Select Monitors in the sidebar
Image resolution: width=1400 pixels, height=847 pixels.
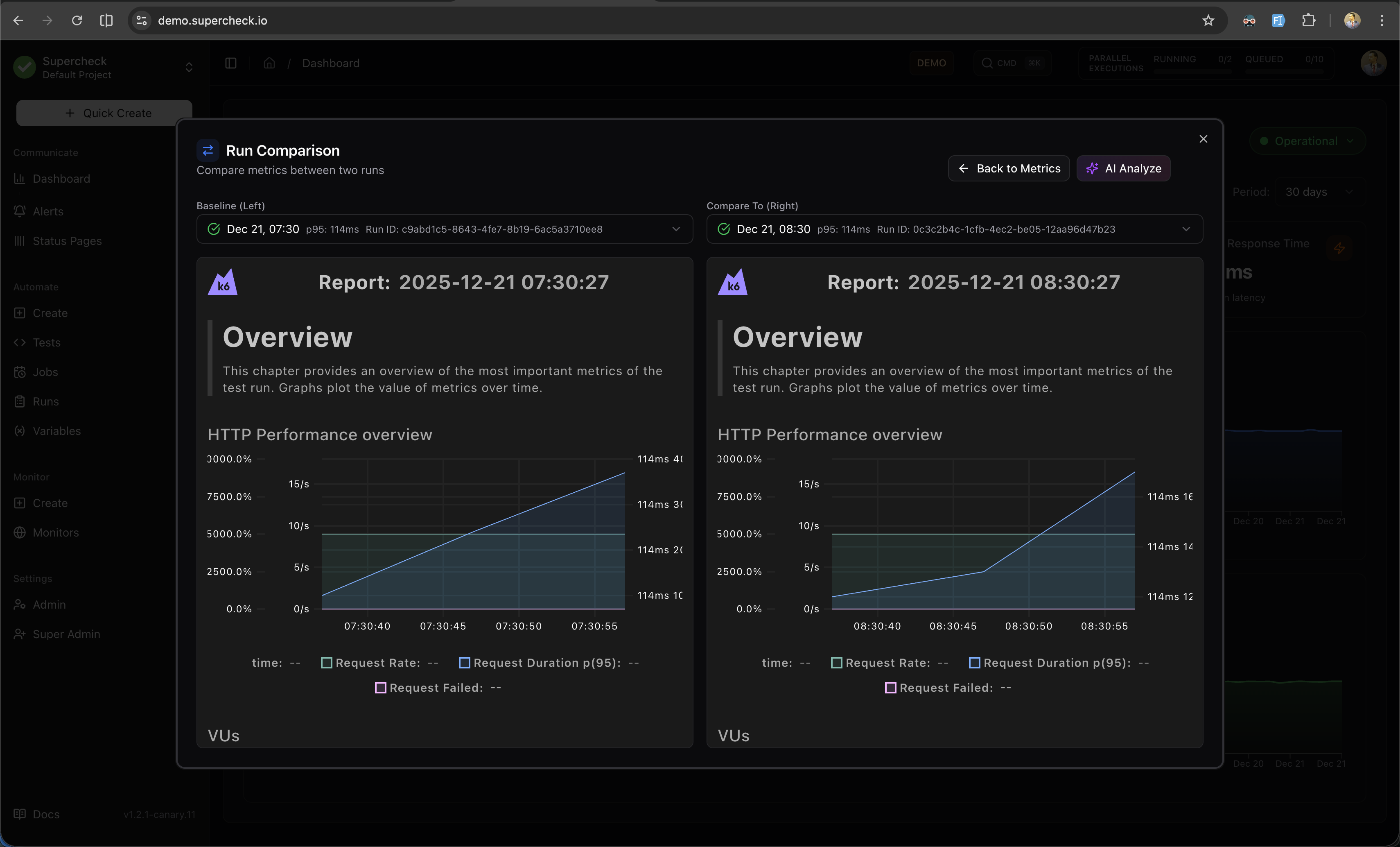[55, 532]
